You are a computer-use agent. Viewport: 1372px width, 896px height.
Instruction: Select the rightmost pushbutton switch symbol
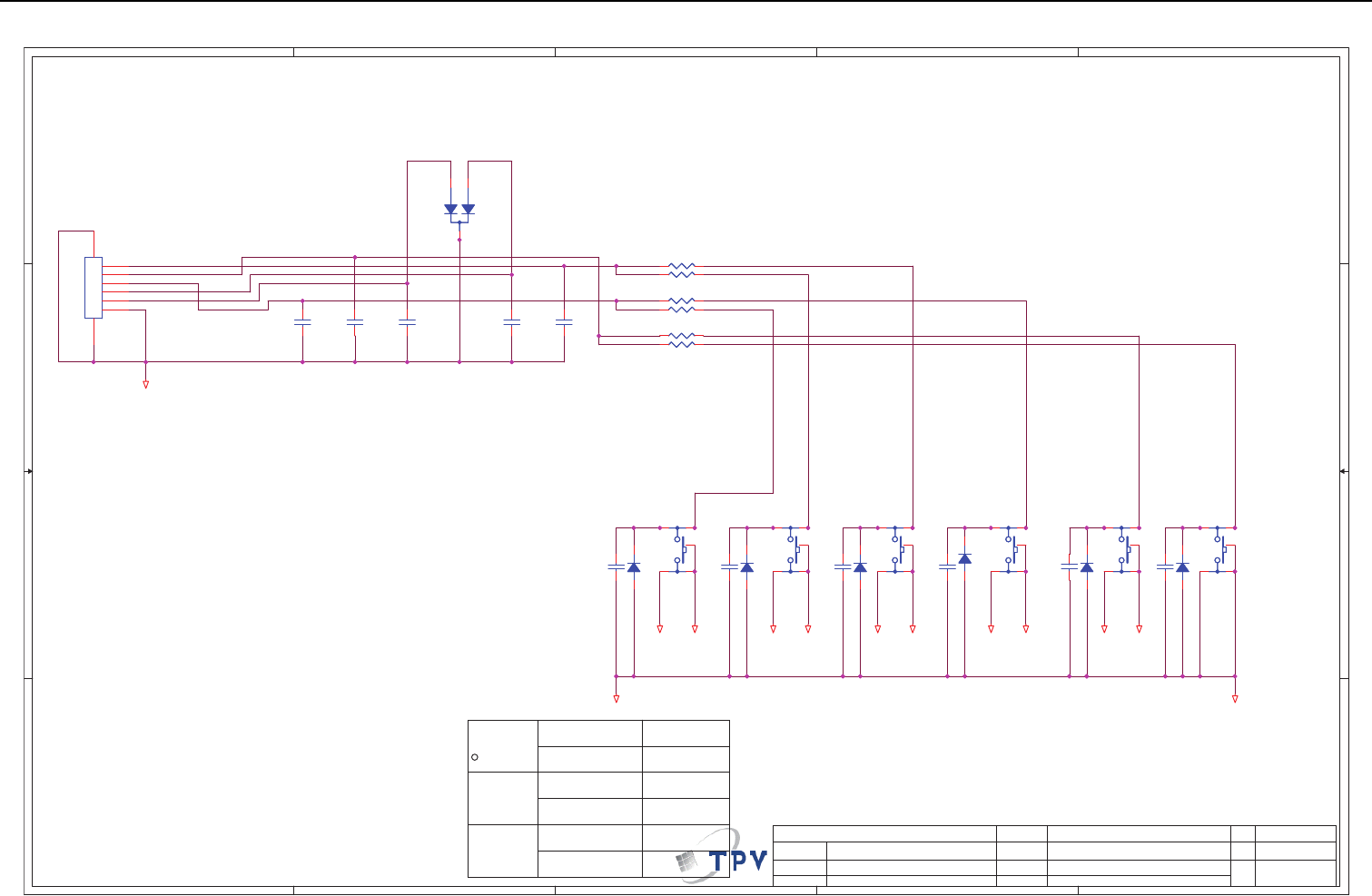[x=1221, y=550]
